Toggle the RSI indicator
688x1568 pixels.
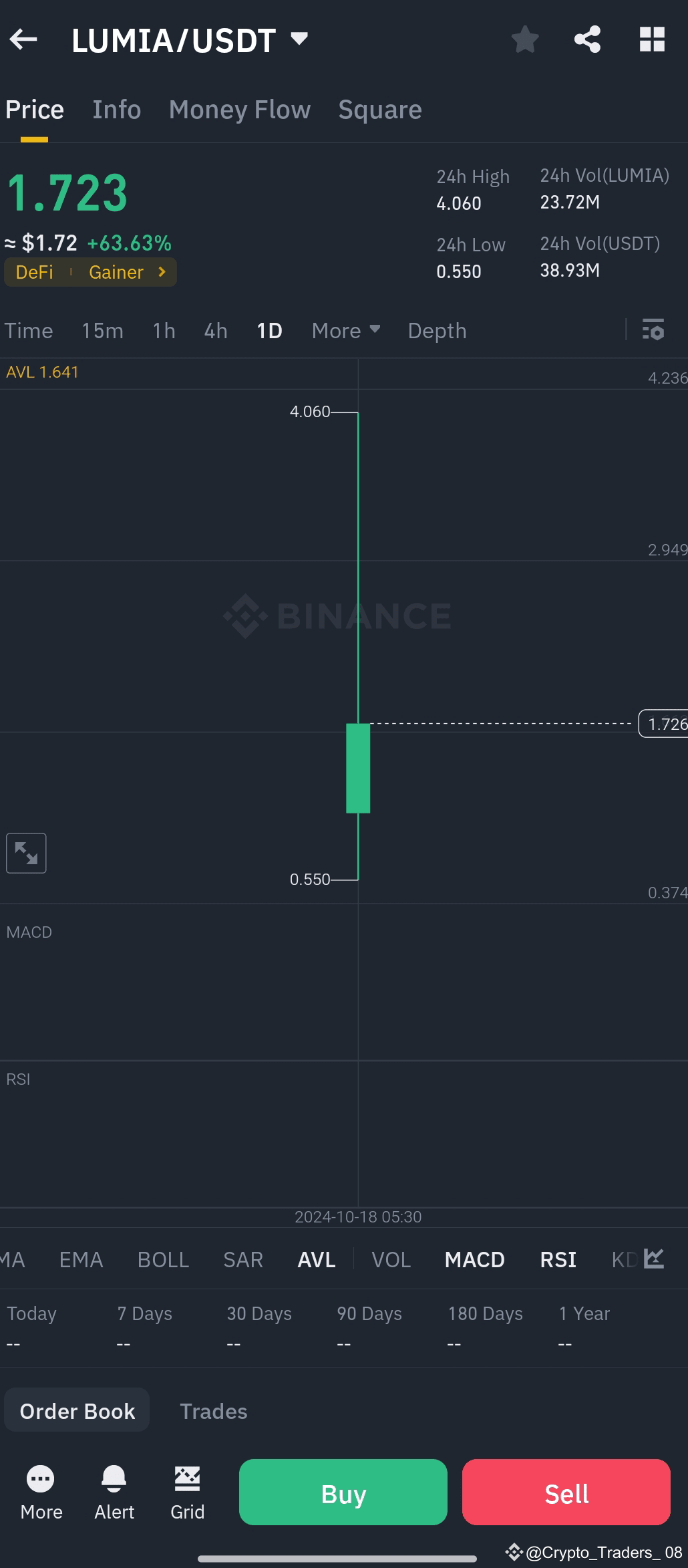point(557,1259)
